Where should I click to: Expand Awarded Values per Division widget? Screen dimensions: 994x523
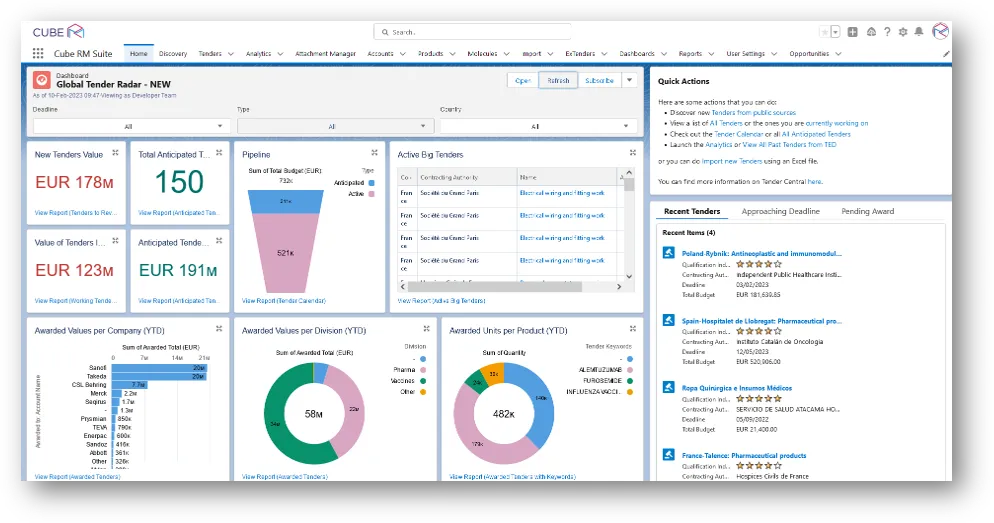pyautogui.click(x=427, y=328)
